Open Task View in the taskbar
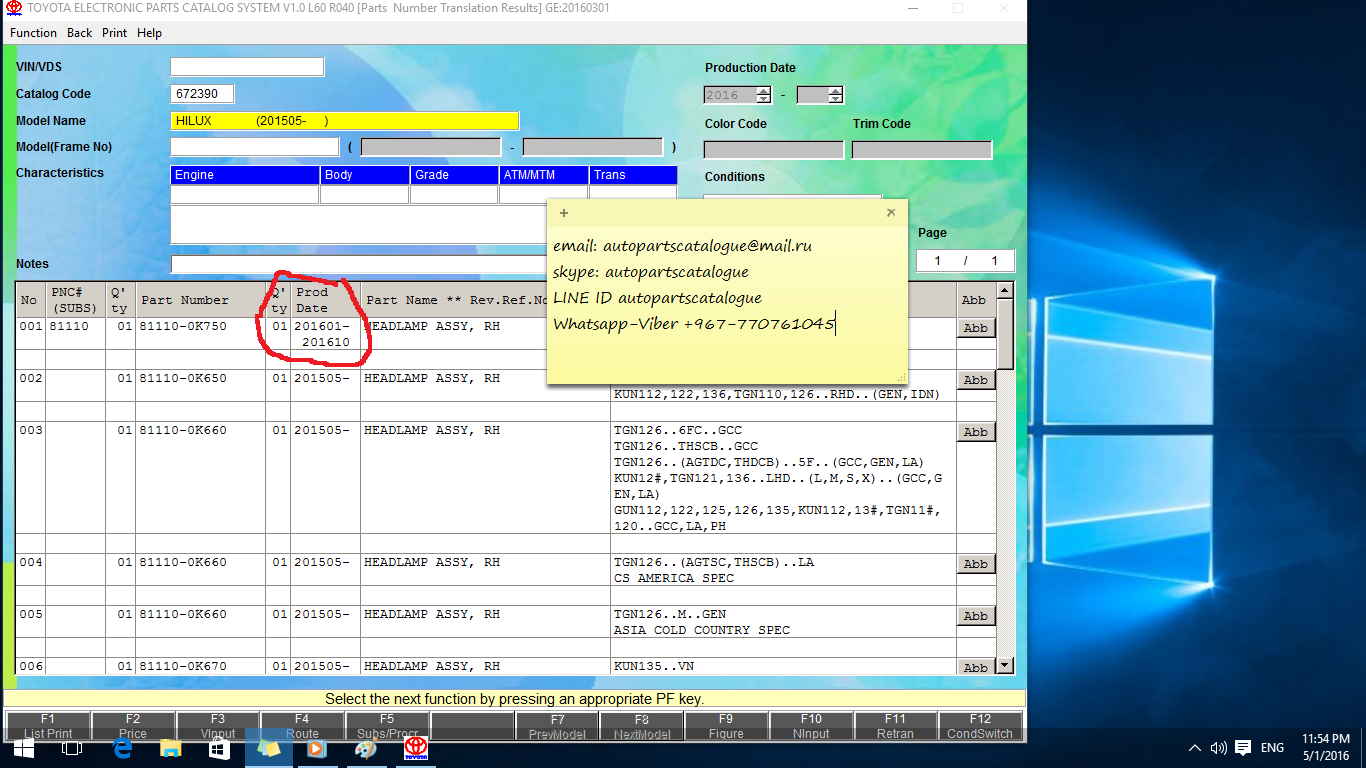 (72, 748)
